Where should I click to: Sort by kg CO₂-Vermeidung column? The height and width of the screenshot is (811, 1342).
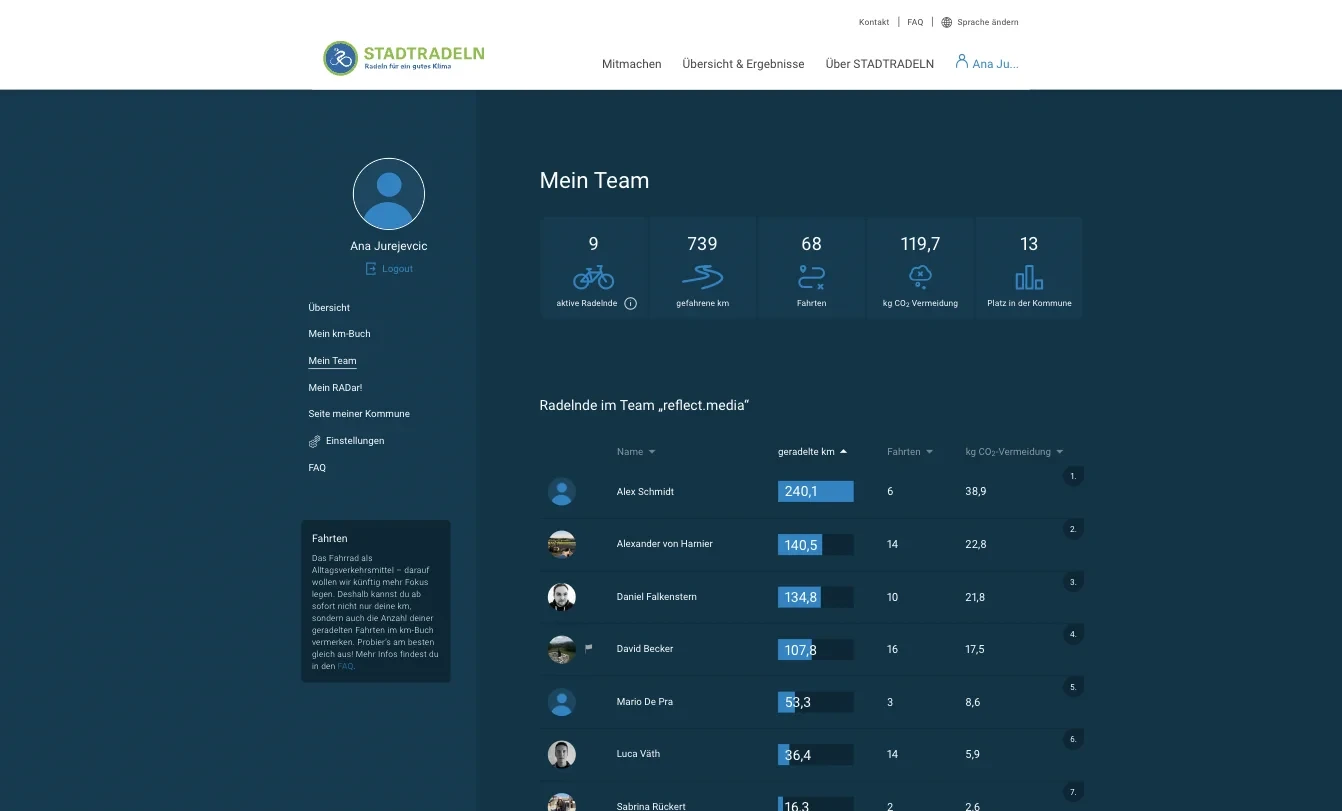(1013, 452)
